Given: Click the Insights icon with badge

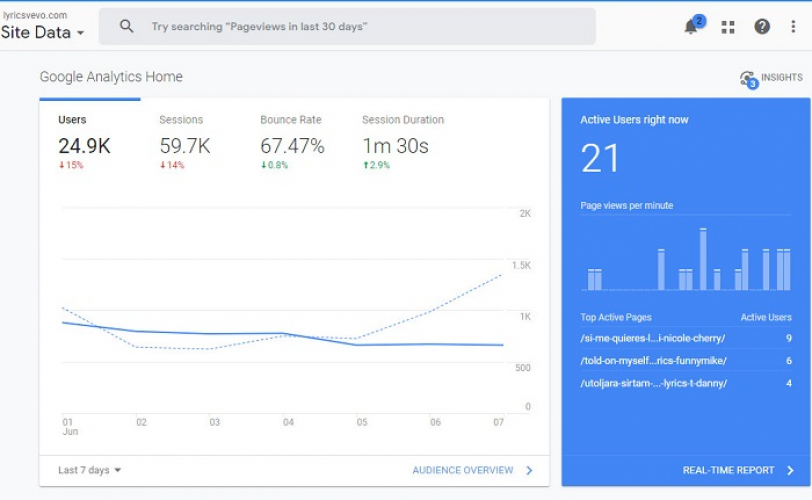Looking at the screenshot, I should point(748,78).
